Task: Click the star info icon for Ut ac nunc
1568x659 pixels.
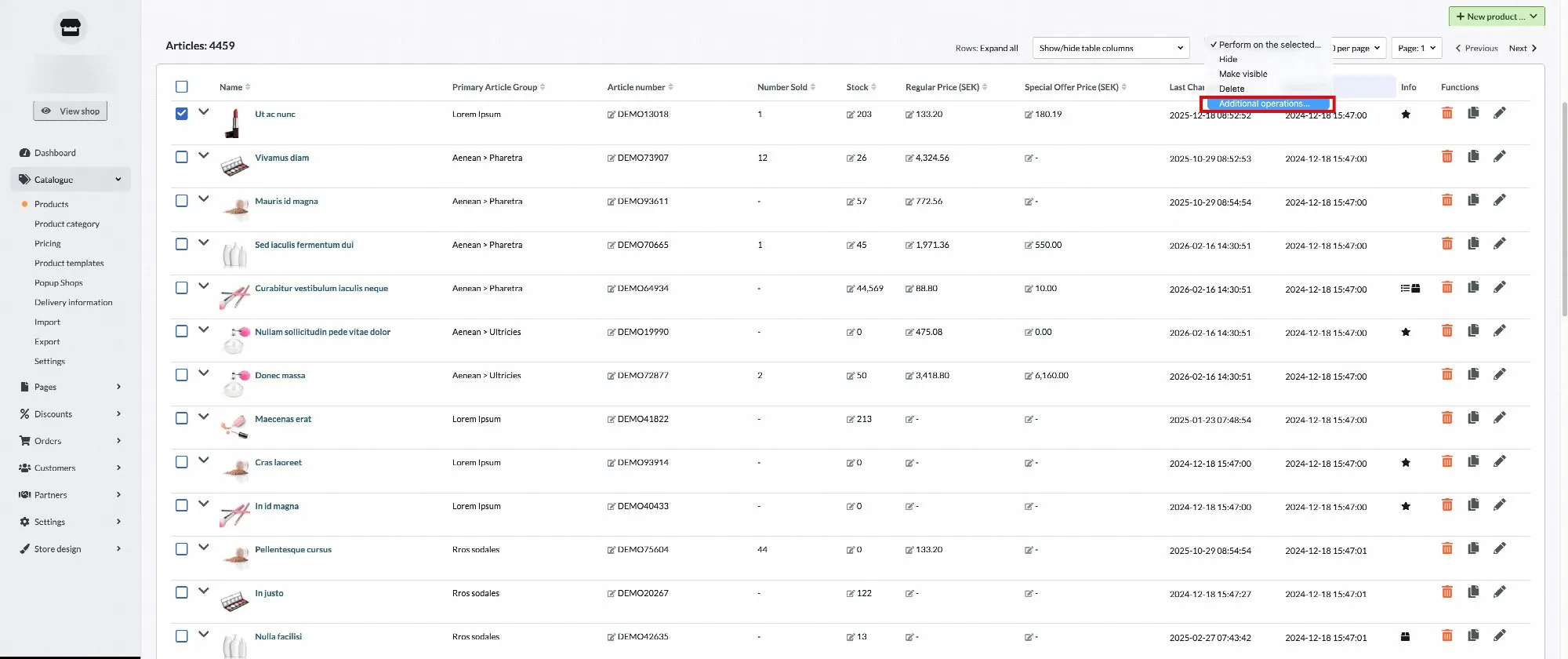Action: pyautogui.click(x=1406, y=115)
